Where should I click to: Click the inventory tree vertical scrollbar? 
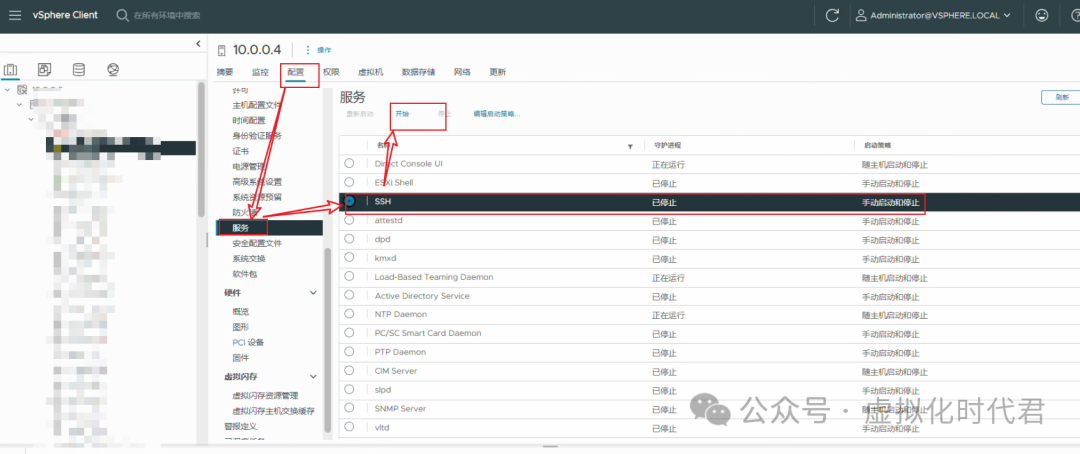[x=201, y=148]
